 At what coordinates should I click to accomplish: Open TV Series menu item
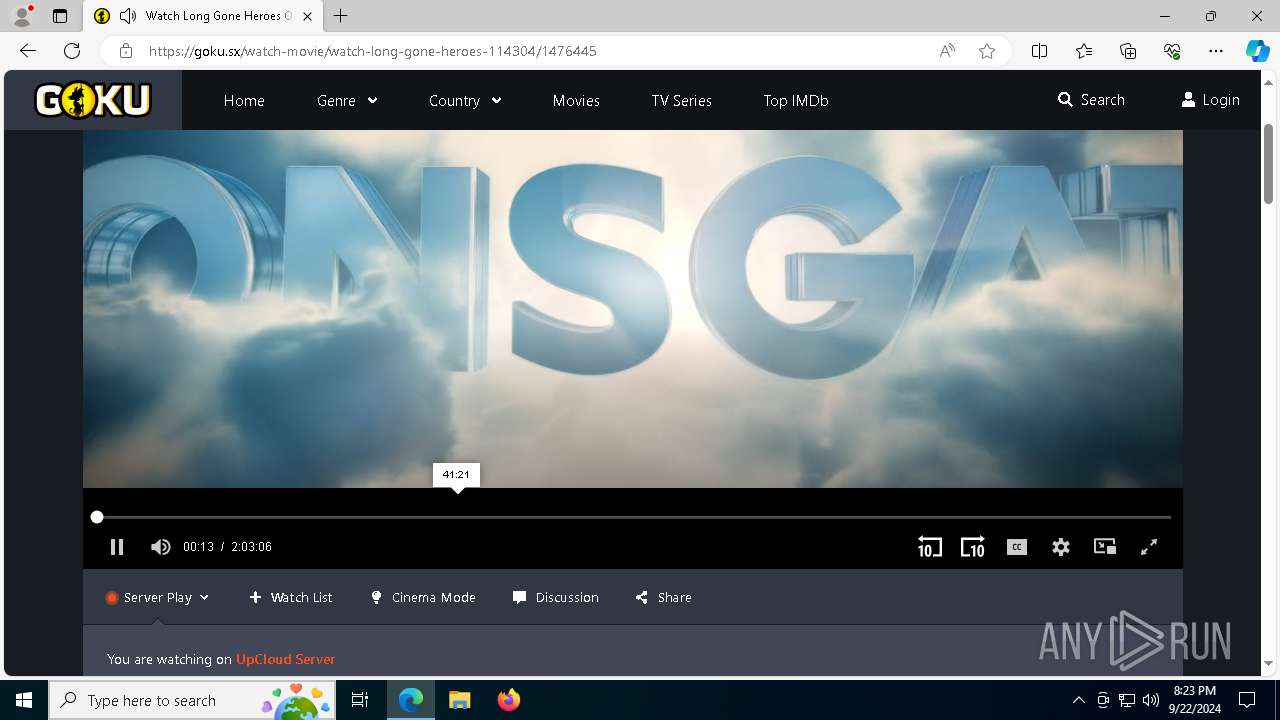tap(682, 101)
